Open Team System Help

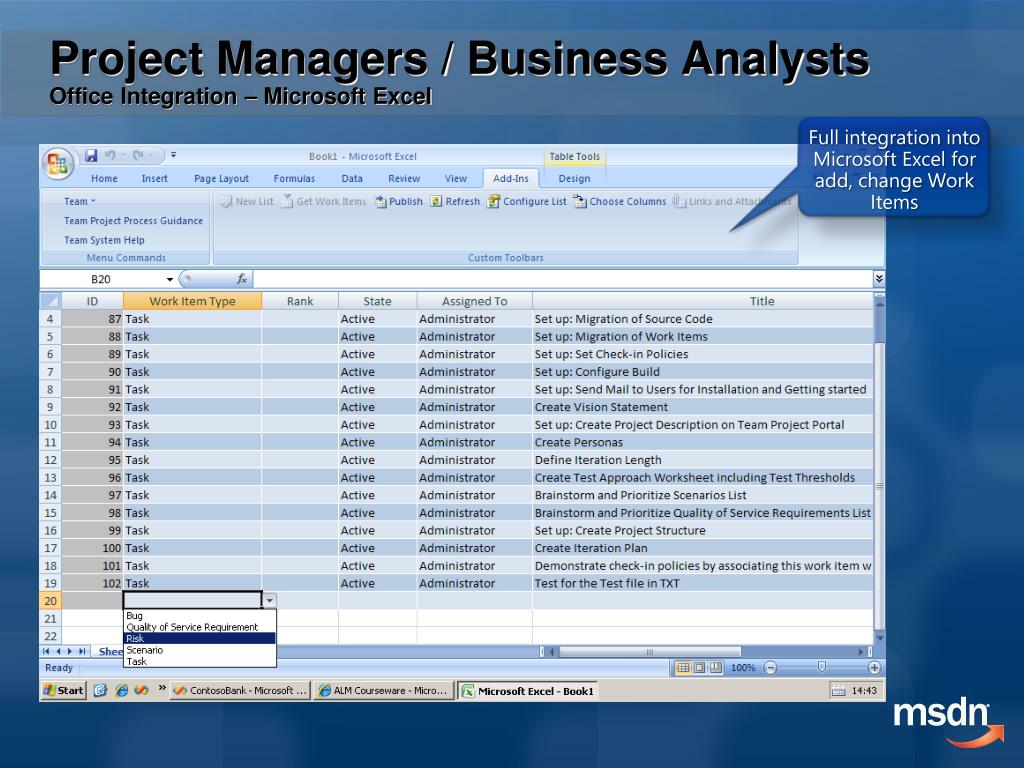(104, 240)
